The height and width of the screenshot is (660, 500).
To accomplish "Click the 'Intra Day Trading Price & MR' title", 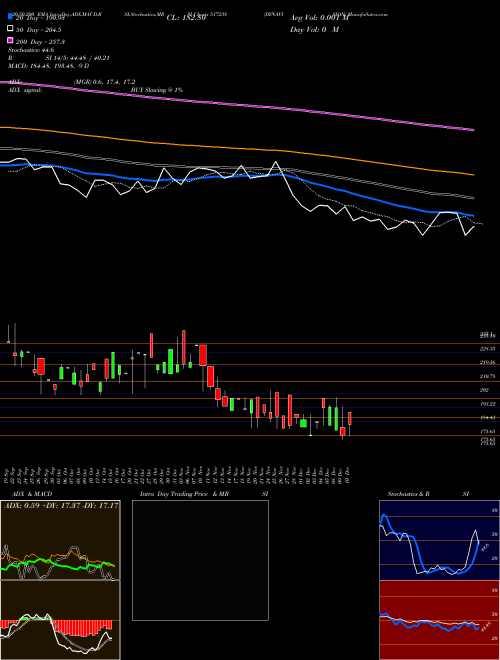I will [184, 494].
